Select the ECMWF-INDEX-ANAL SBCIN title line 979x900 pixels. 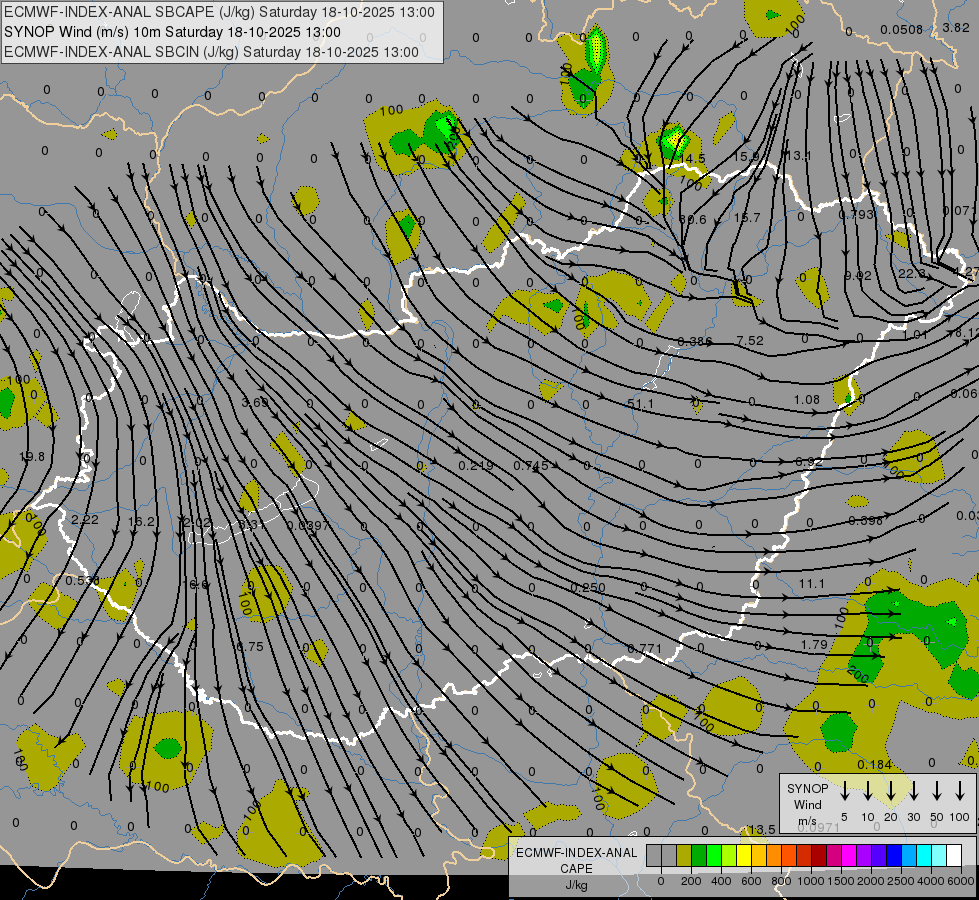tap(212, 51)
